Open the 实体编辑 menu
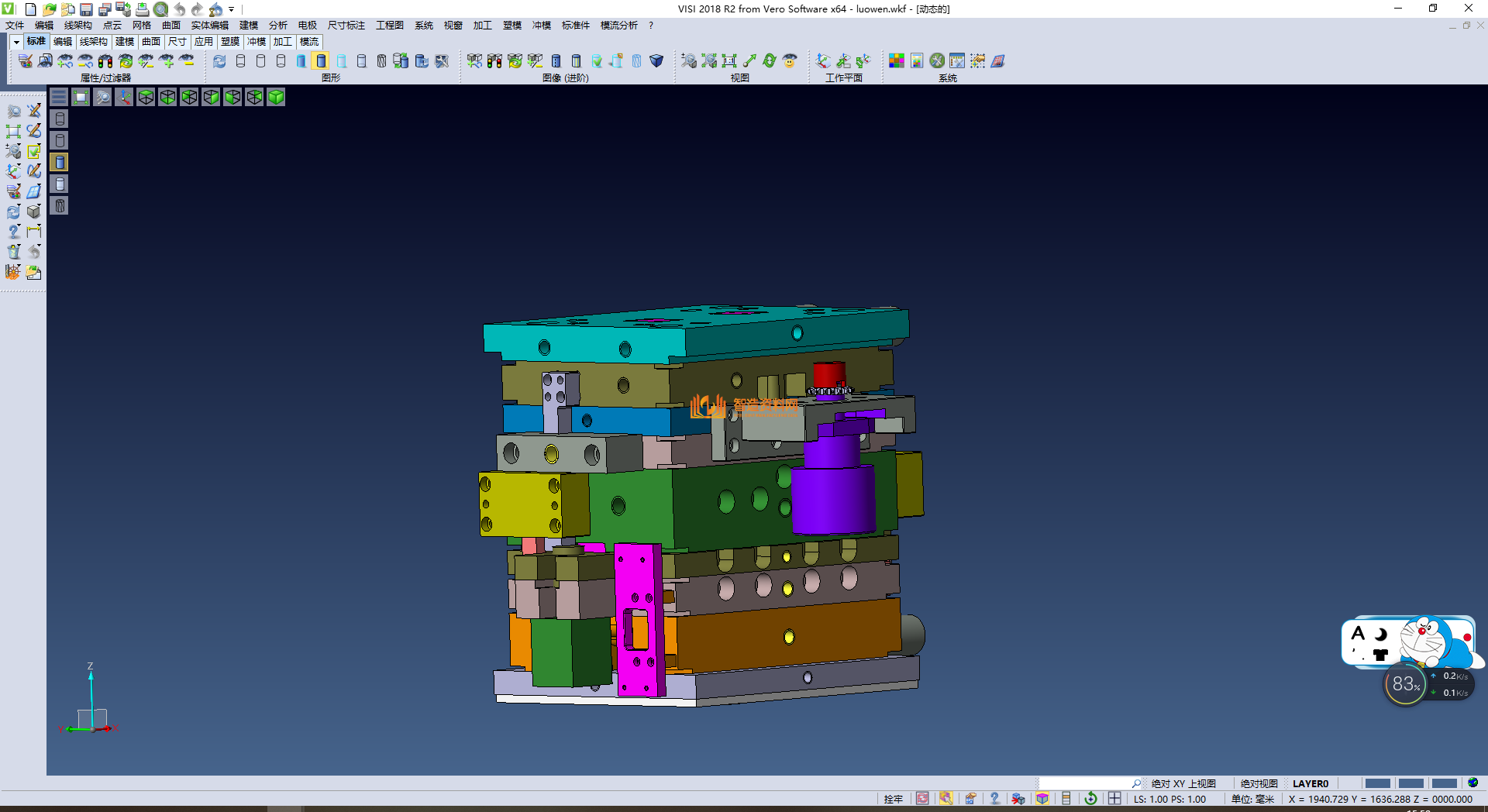This screenshot has height=812, width=1488. point(209,26)
